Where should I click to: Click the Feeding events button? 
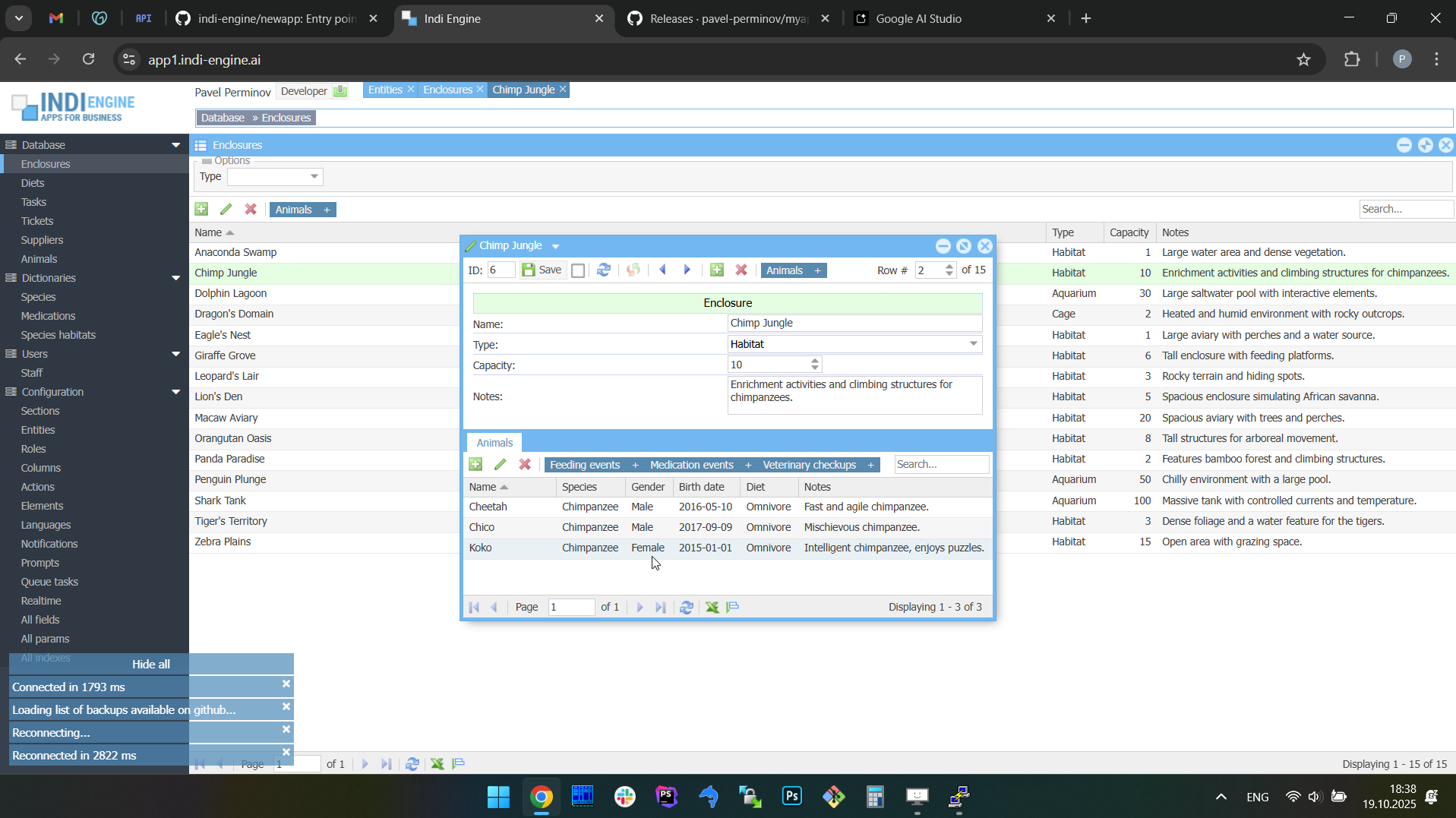[584, 465]
